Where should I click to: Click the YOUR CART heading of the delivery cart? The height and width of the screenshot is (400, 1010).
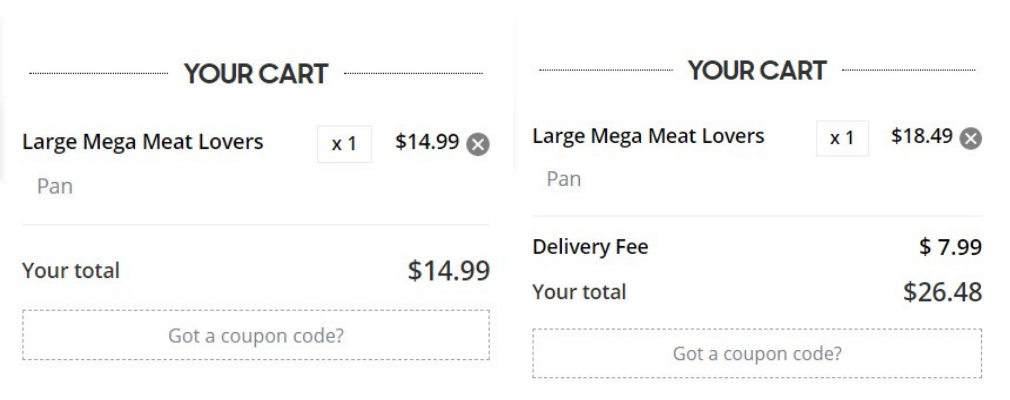click(757, 71)
